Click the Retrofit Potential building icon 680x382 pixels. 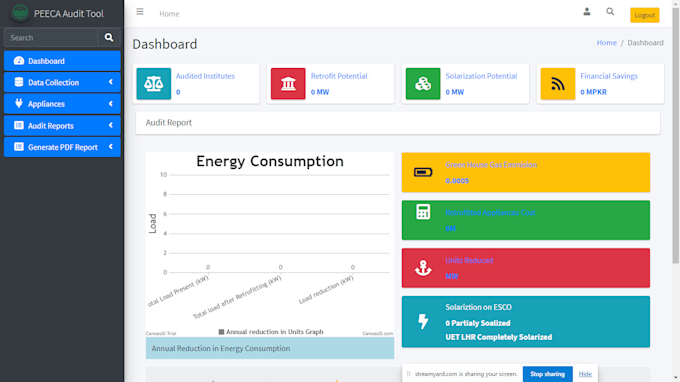tap(288, 84)
